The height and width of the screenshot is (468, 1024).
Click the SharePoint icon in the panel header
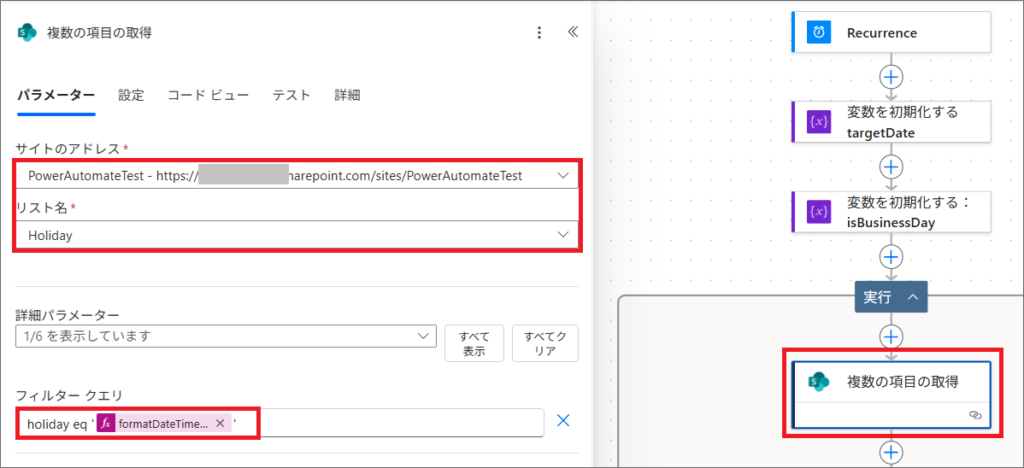tap(27, 32)
